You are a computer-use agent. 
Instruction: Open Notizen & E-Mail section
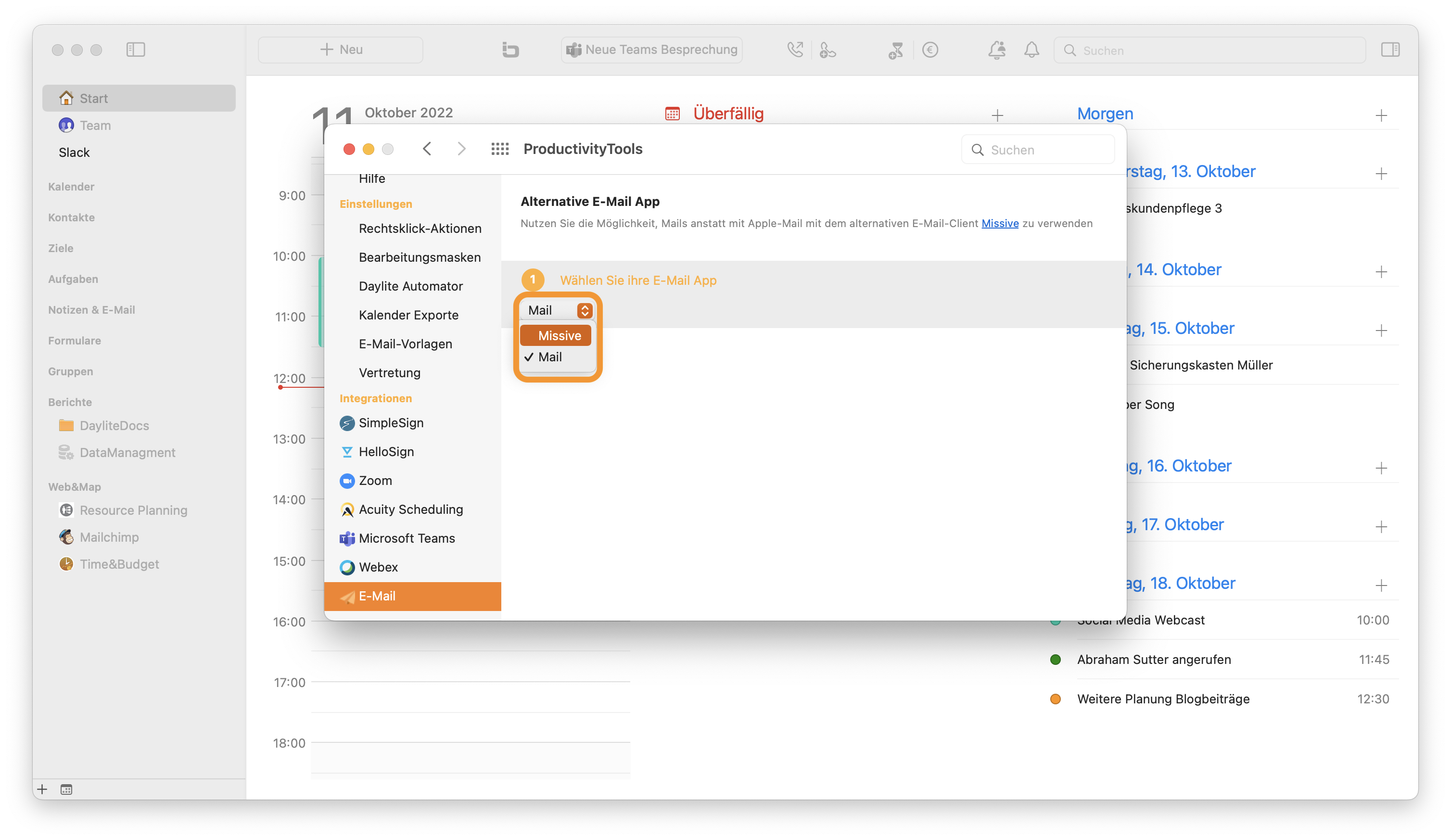(x=91, y=310)
